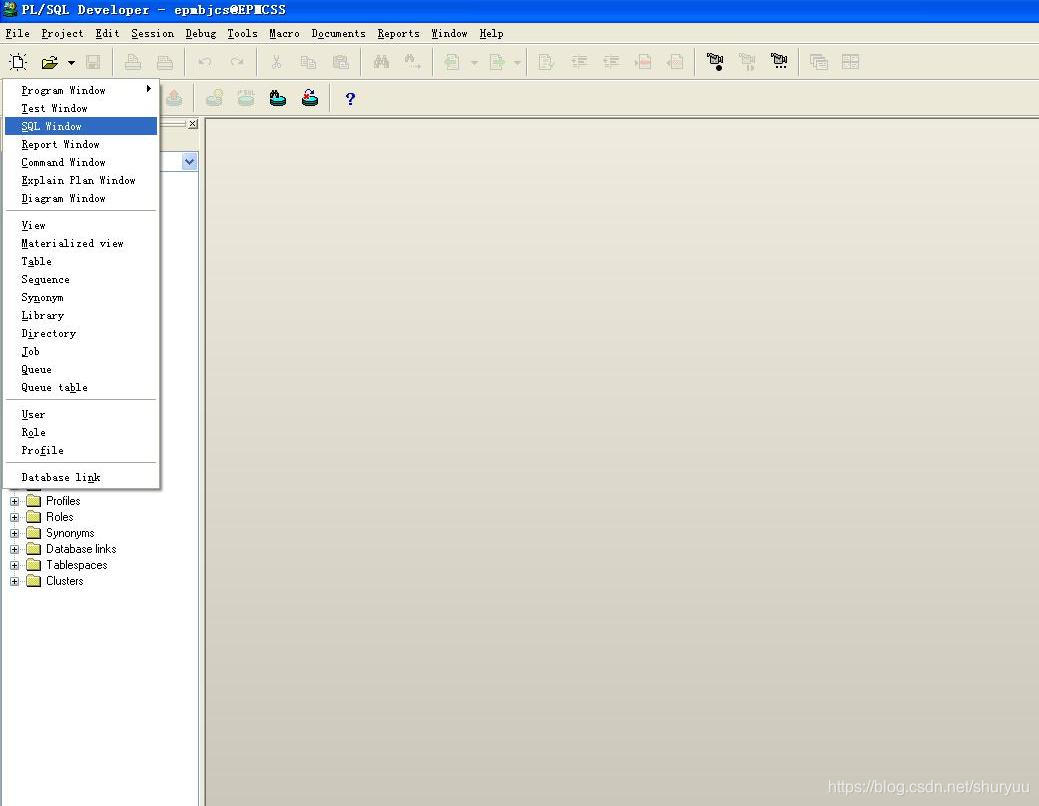Open the Reports menu

pyautogui.click(x=398, y=33)
